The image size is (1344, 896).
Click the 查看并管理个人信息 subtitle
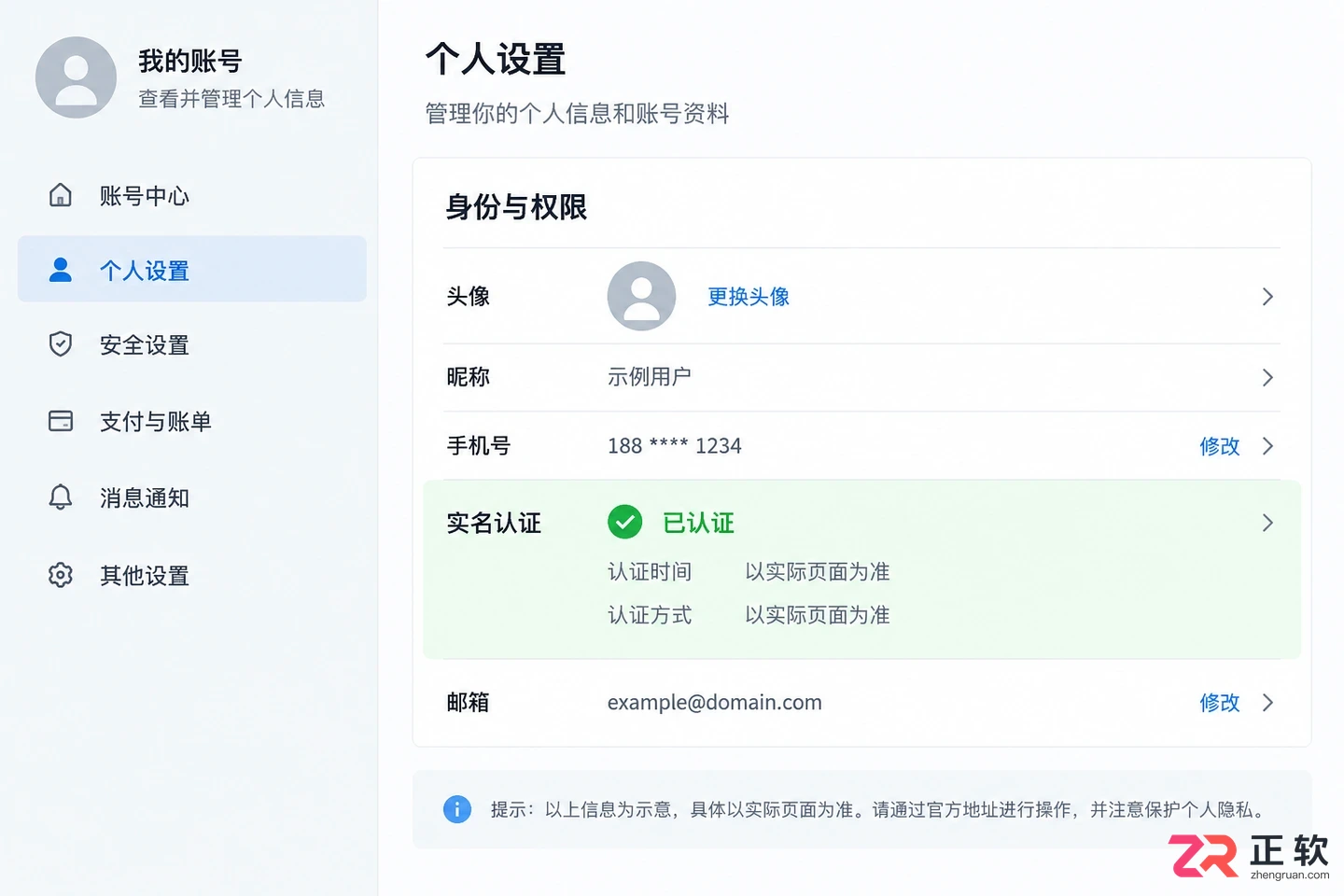tap(231, 99)
